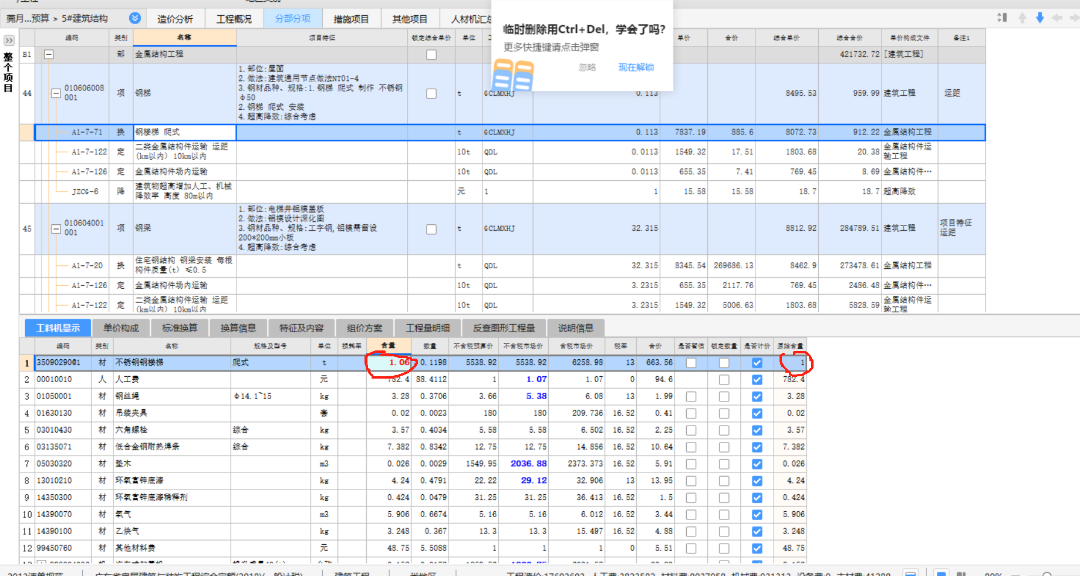The image size is (1080, 576).
Task: Click the 运距 remark cell in 钢梯 row
Action: (962, 93)
